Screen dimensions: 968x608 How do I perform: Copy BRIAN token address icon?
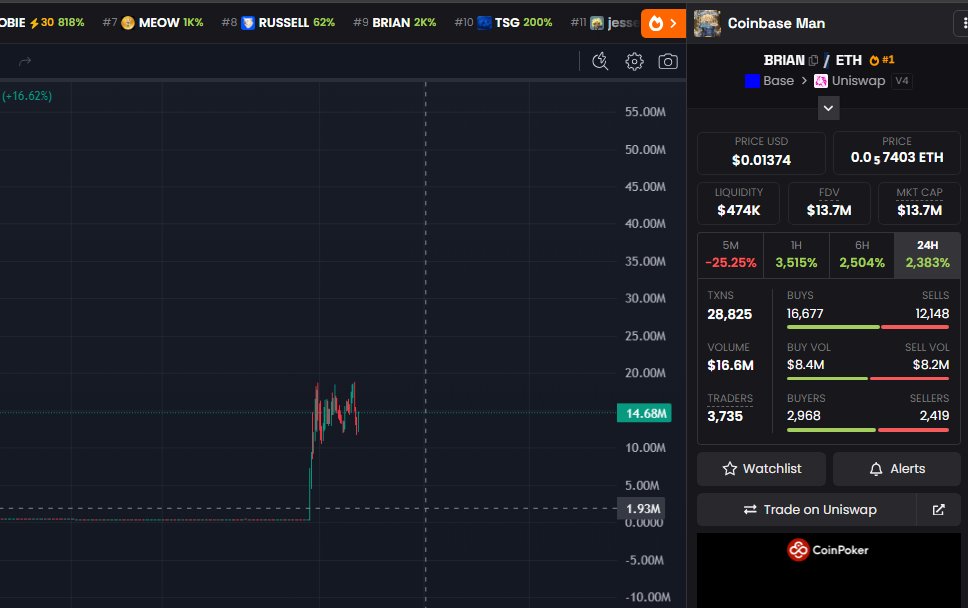(x=813, y=60)
